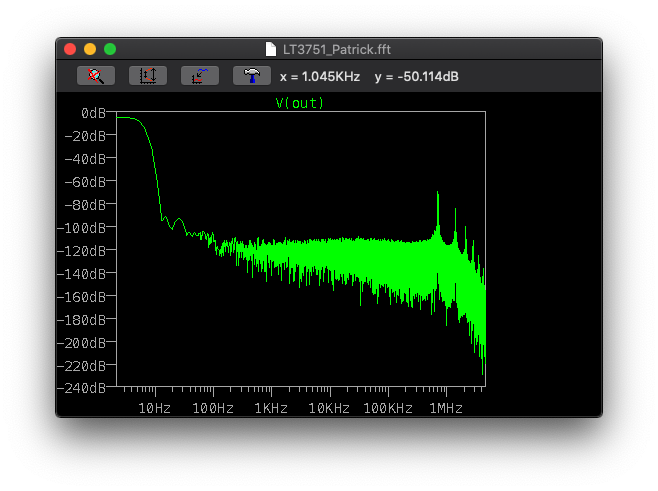Click the LT3751_Patrick.fft document icon in the title bar
Screen dimensions: 658x491
(x=271, y=49)
